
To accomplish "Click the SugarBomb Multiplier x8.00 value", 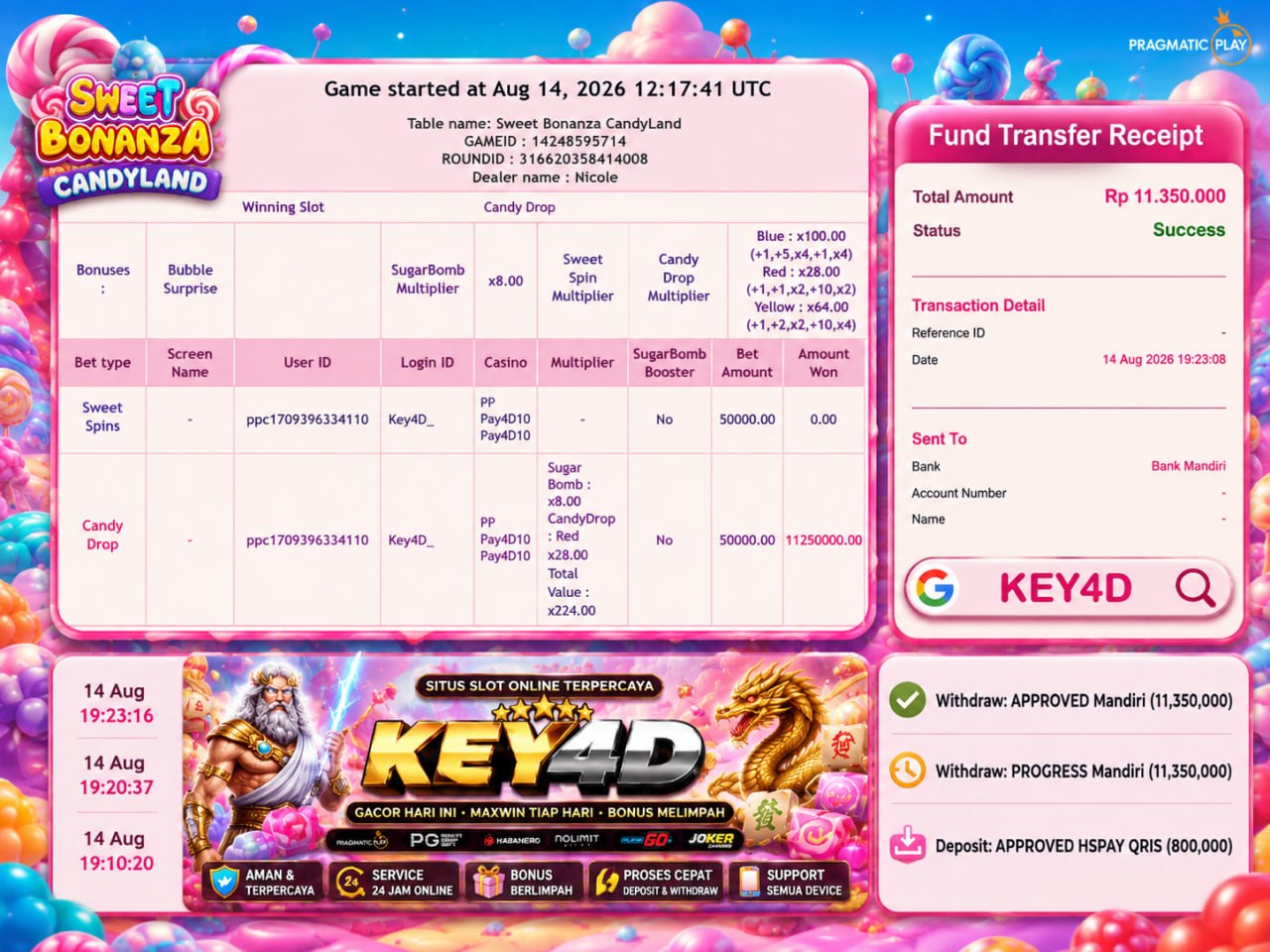I will (x=505, y=281).
